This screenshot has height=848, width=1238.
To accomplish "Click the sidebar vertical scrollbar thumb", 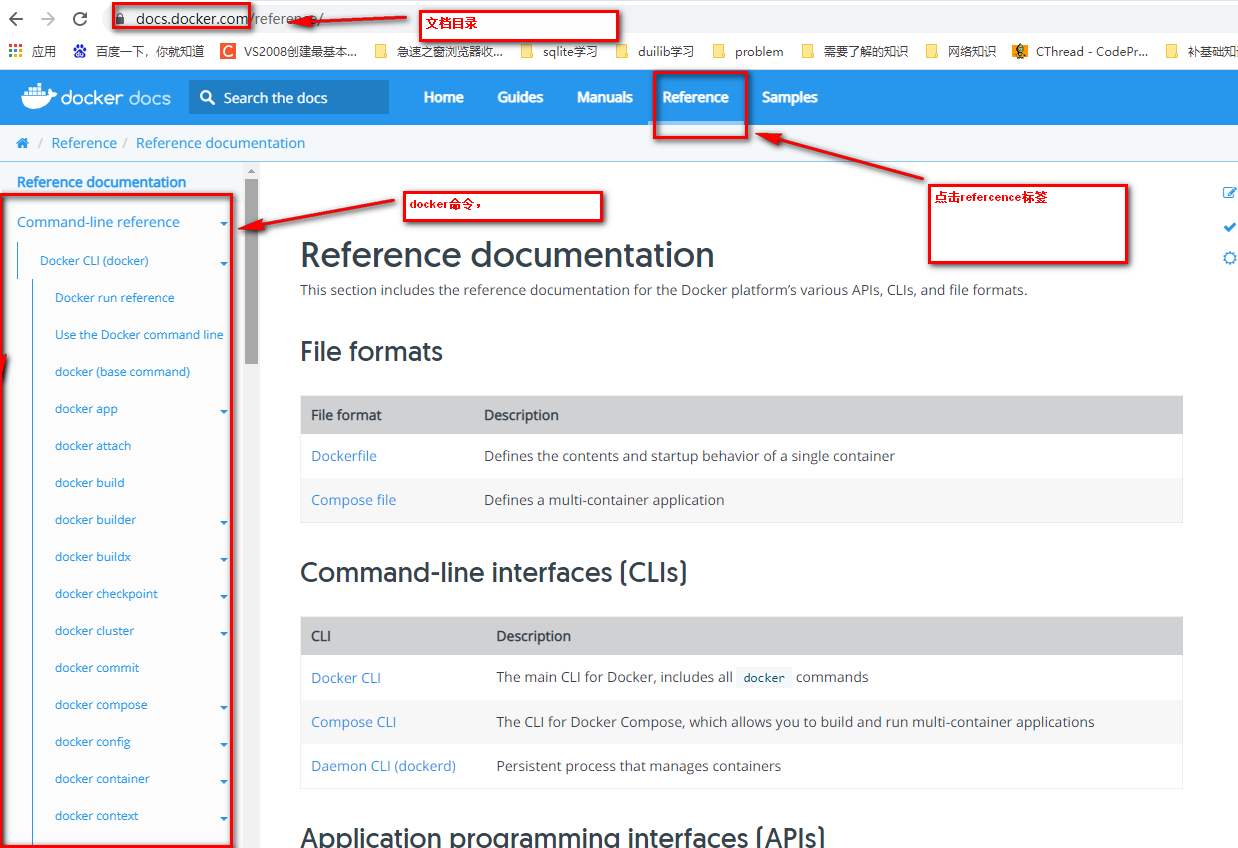I will pos(251,272).
